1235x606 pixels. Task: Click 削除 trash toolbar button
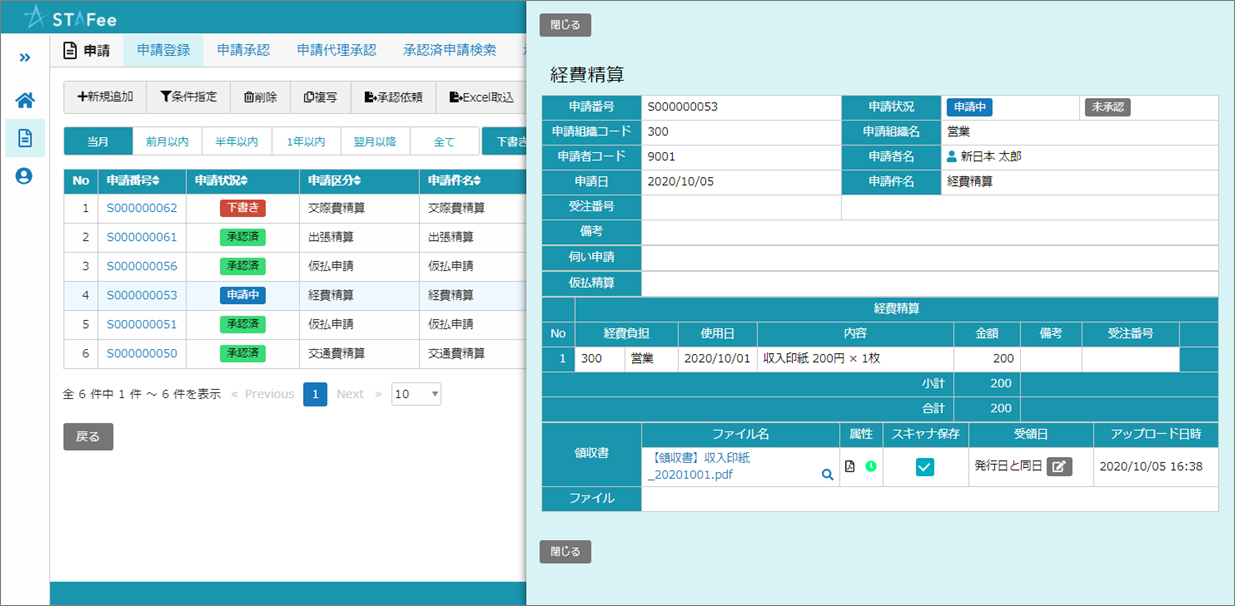(260, 97)
